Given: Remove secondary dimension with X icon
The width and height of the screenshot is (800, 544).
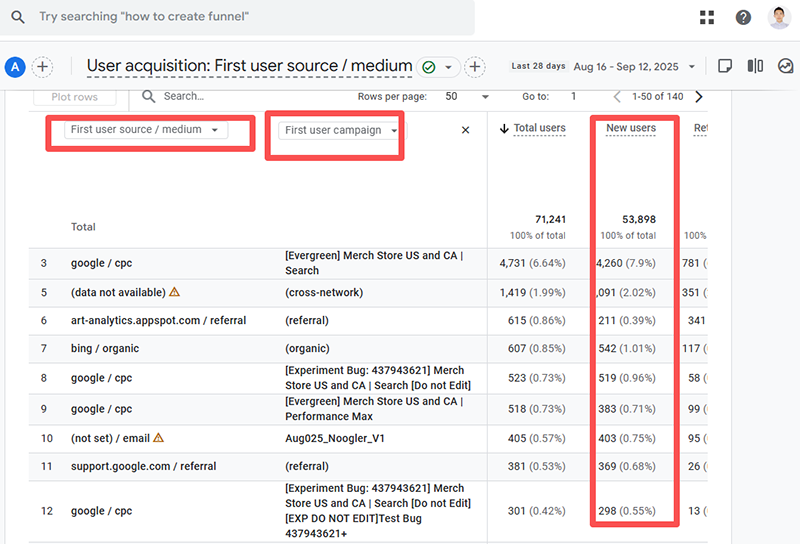Looking at the screenshot, I should click(465, 130).
